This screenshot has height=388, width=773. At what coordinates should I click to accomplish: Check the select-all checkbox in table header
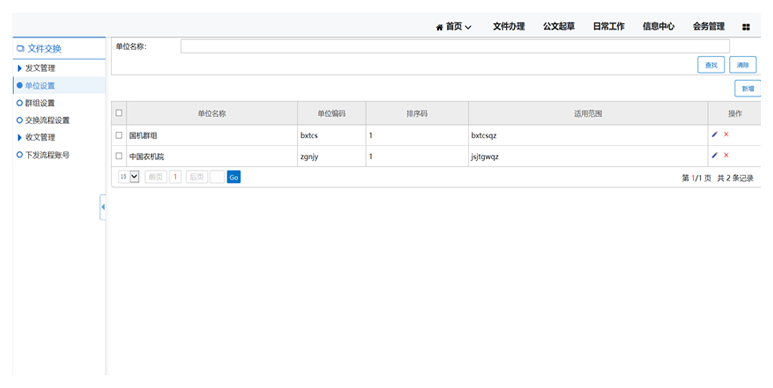pos(119,113)
